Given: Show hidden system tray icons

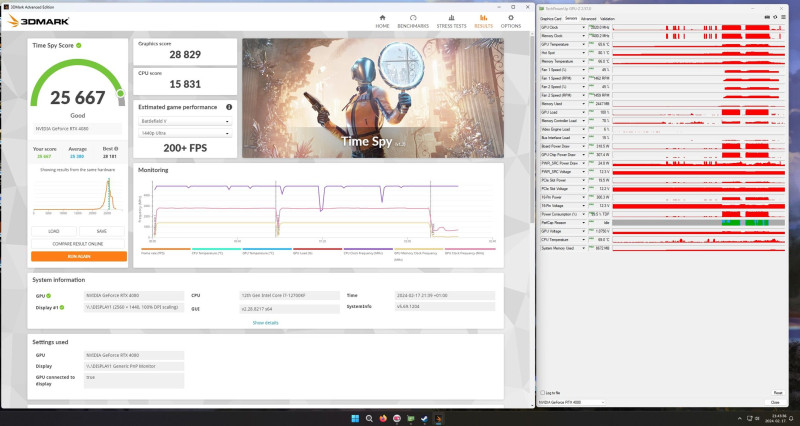Looking at the screenshot, I should click(740, 418).
